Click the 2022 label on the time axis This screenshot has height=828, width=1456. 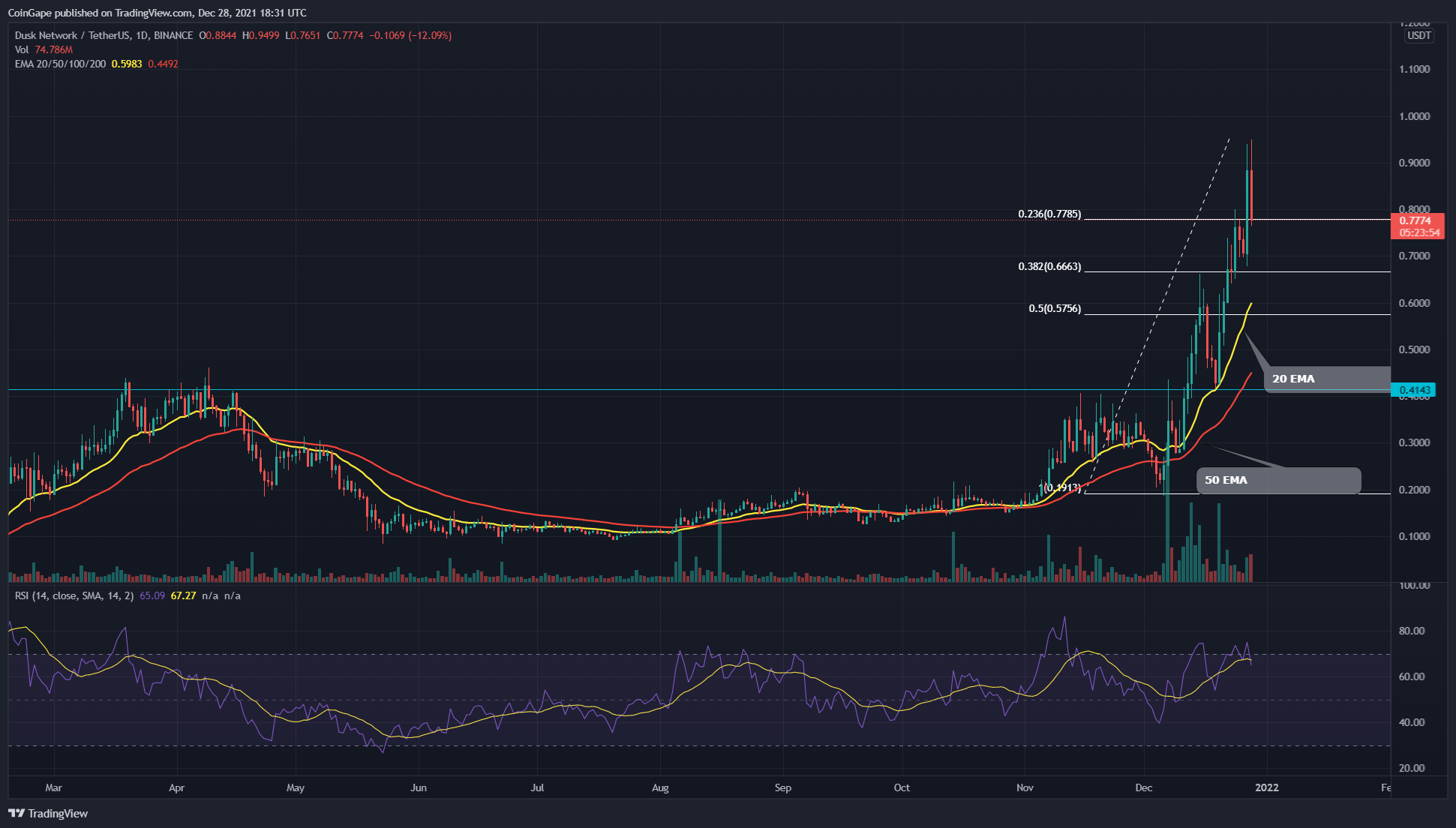click(1268, 788)
